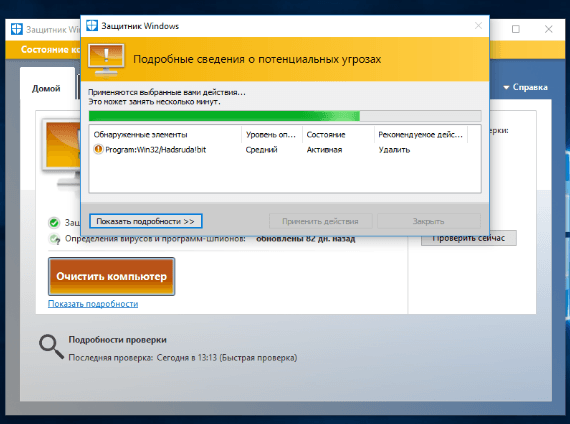Click the Закрыть button in dialog

[429, 221]
